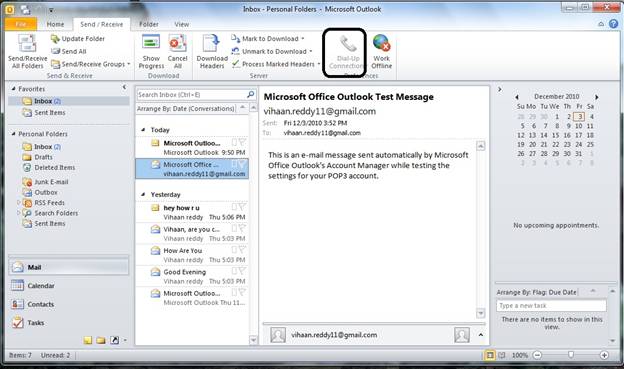Toggle Work Offline mode
624x369 pixels.
(x=382, y=52)
